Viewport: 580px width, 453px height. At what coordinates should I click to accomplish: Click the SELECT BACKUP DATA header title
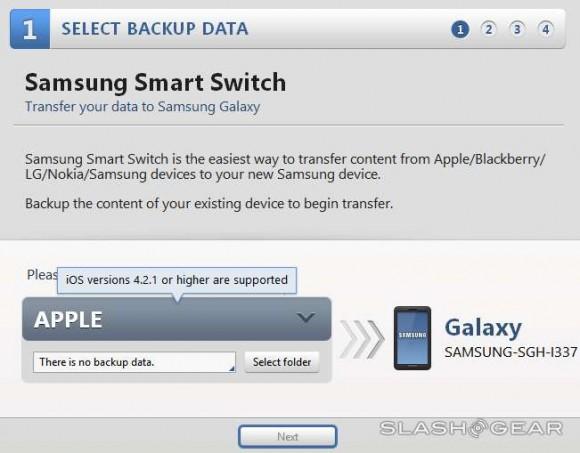(155, 29)
